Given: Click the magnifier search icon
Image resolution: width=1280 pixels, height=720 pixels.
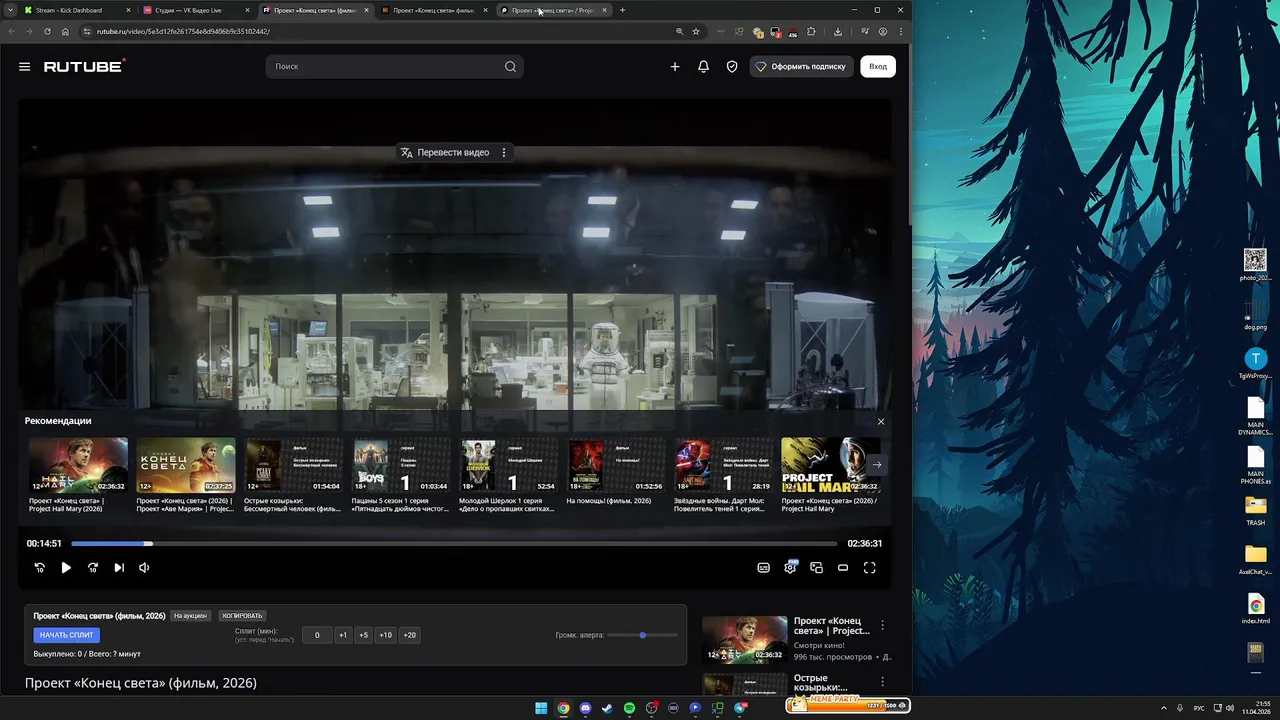Looking at the screenshot, I should pyautogui.click(x=510, y=66).
